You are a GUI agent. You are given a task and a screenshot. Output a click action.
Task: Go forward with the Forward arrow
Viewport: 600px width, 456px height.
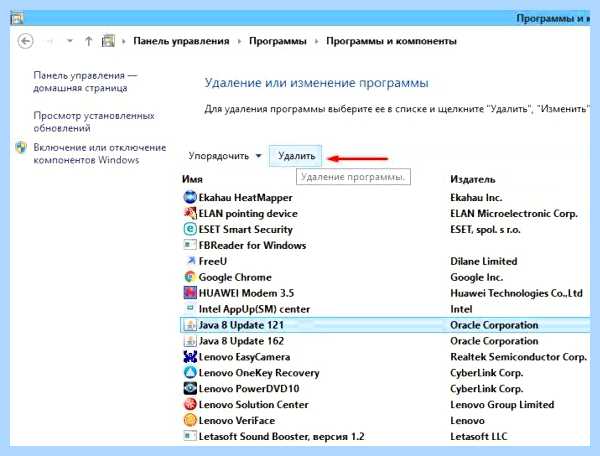pyautogui.click(x=50, y=41)
